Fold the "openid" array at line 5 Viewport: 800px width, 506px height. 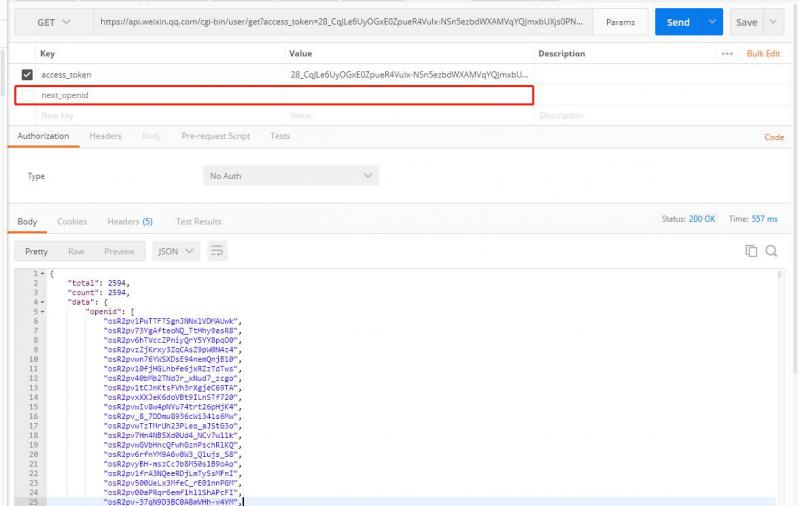(42, 311)
